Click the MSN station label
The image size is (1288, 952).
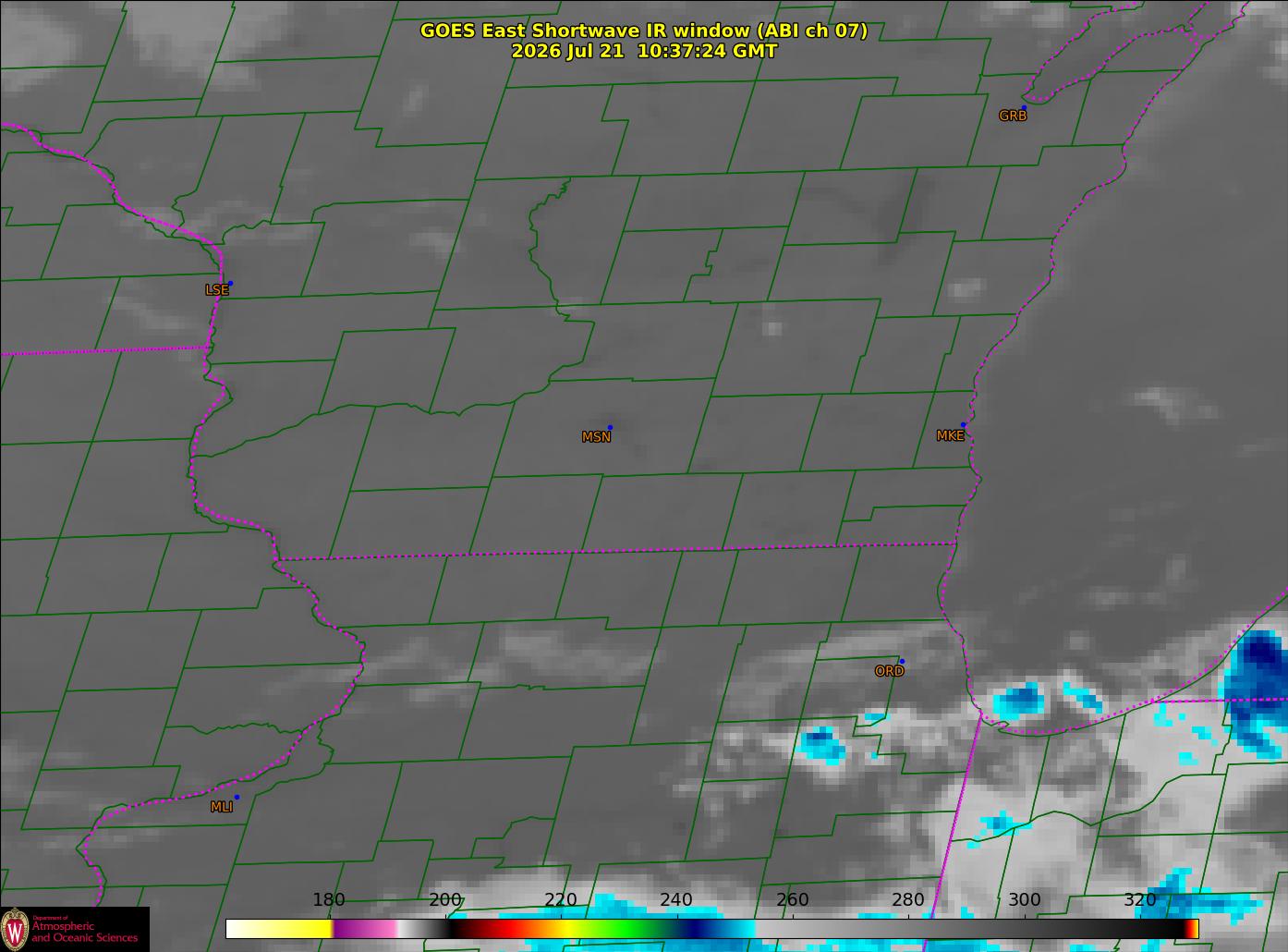[x=596, y=437]
